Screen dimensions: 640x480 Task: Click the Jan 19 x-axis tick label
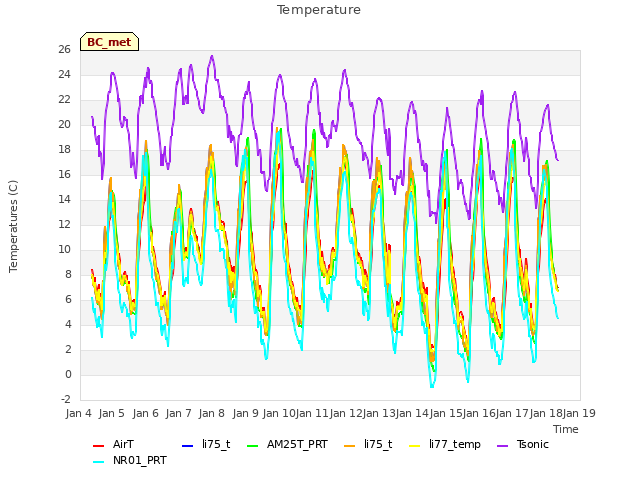pos(579,413)
